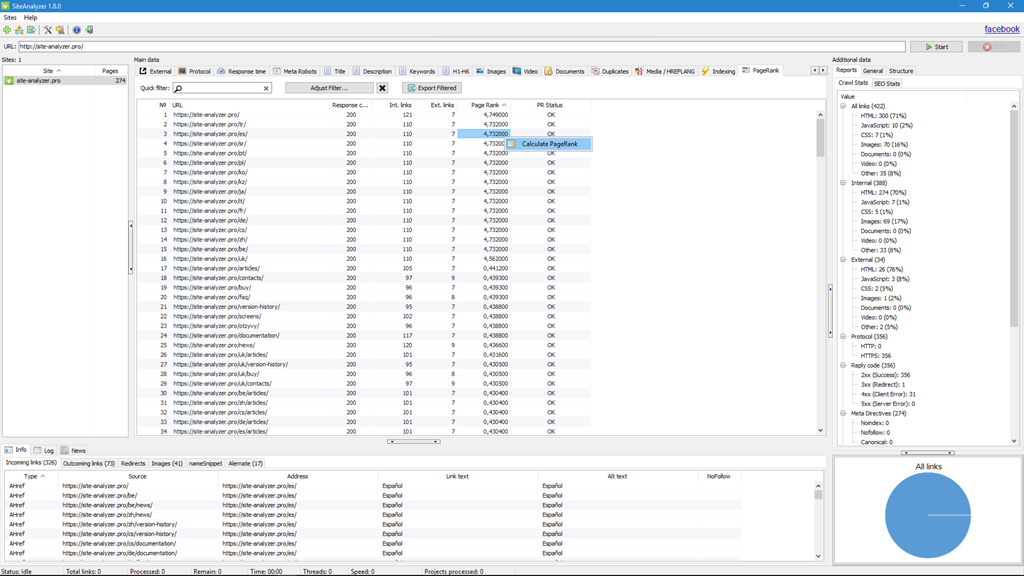
Task: Collapse the Reply code (356) tree node
Action: [843, 366]
